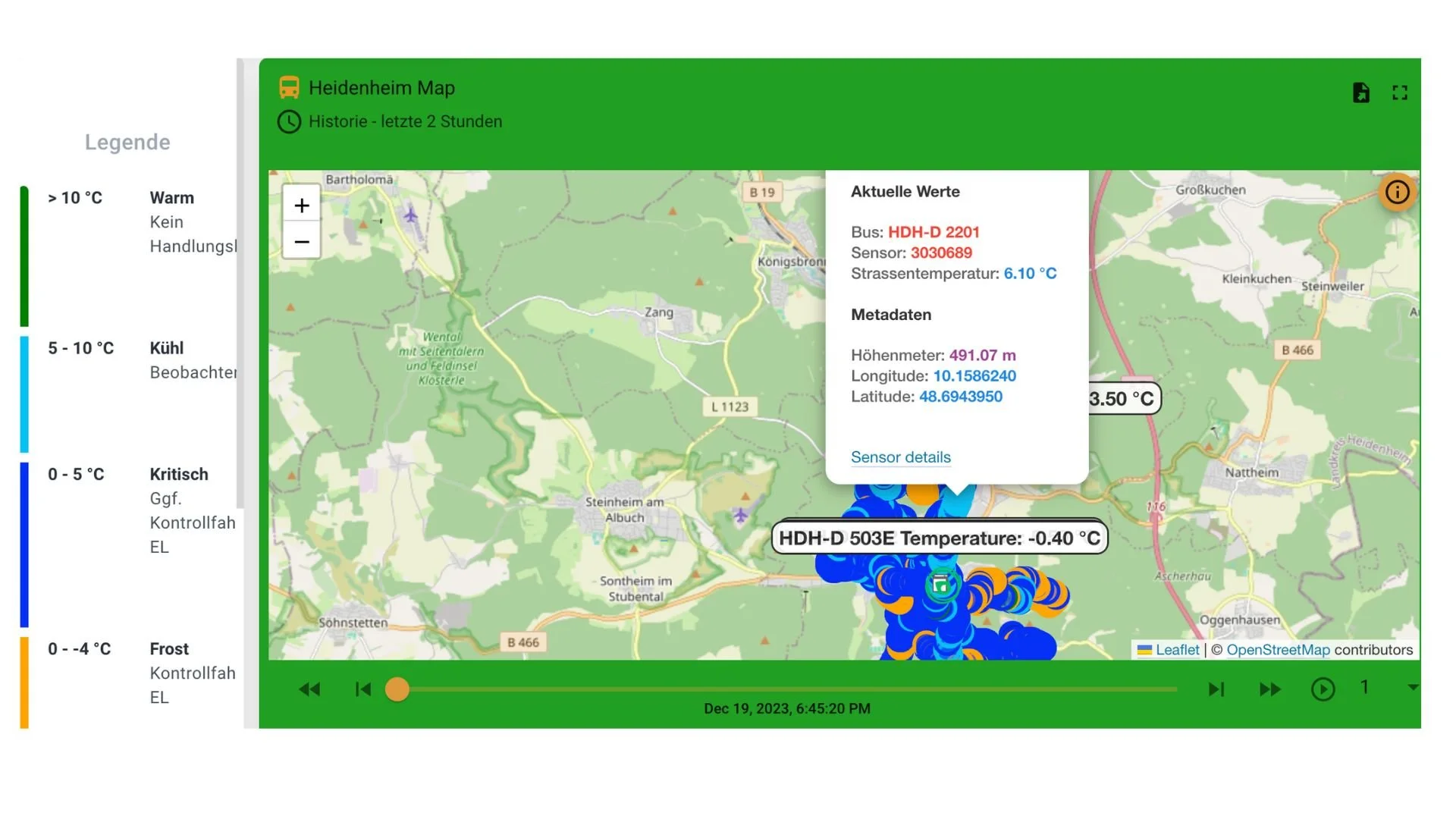Skip to the previous history step
The height and width of the screenshot is (819, 1456).
[363, 689]
